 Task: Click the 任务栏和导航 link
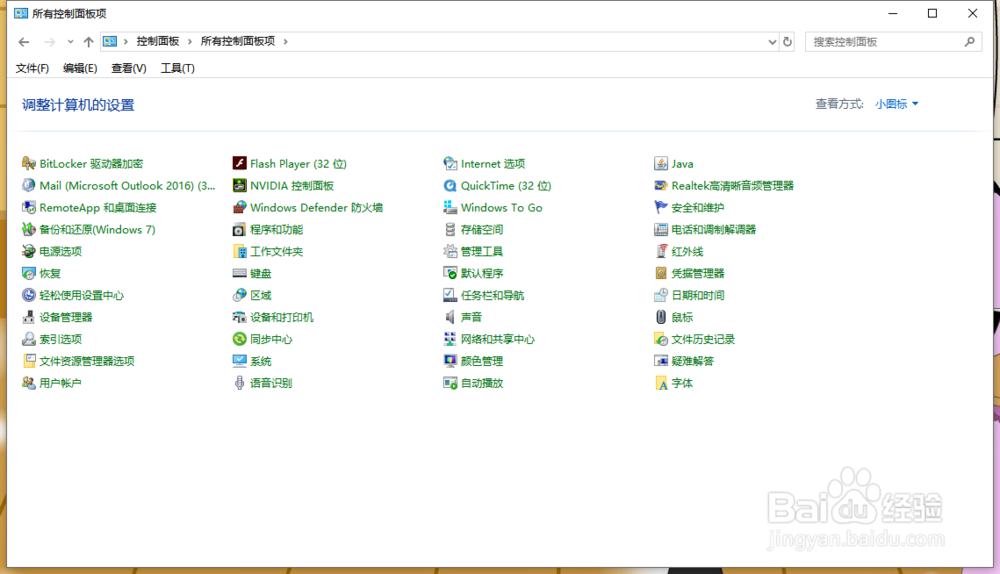click(x=492, y=295)
